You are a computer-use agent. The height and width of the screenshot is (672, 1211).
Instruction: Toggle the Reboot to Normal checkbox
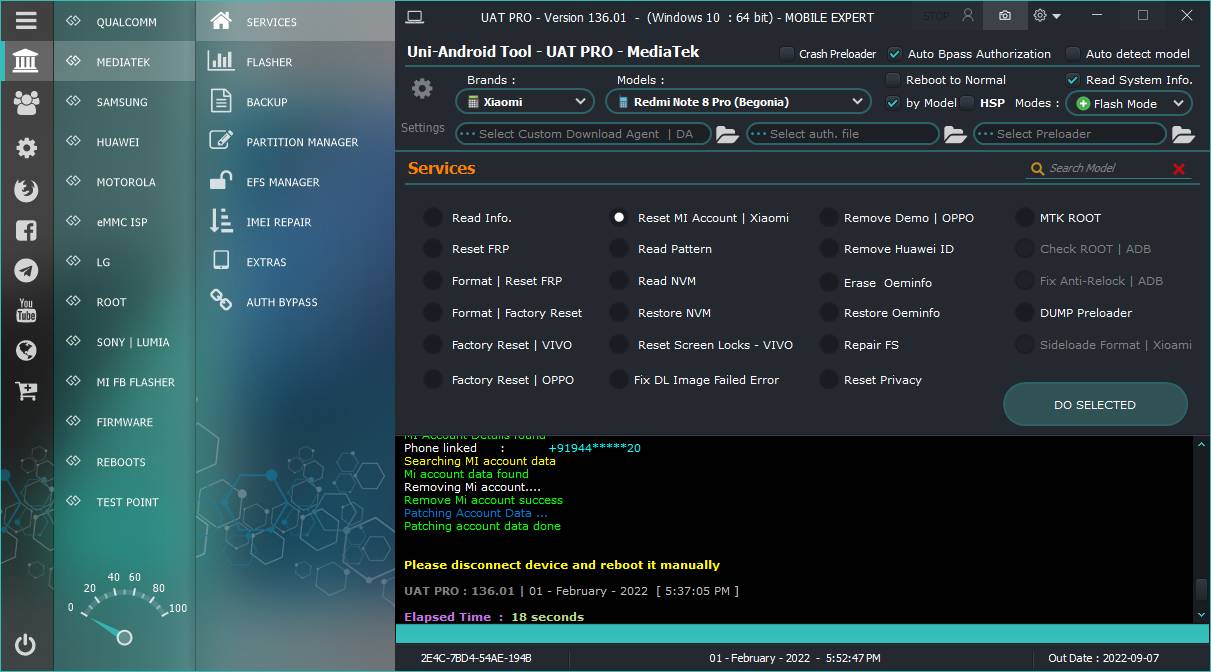click(893, 80)
